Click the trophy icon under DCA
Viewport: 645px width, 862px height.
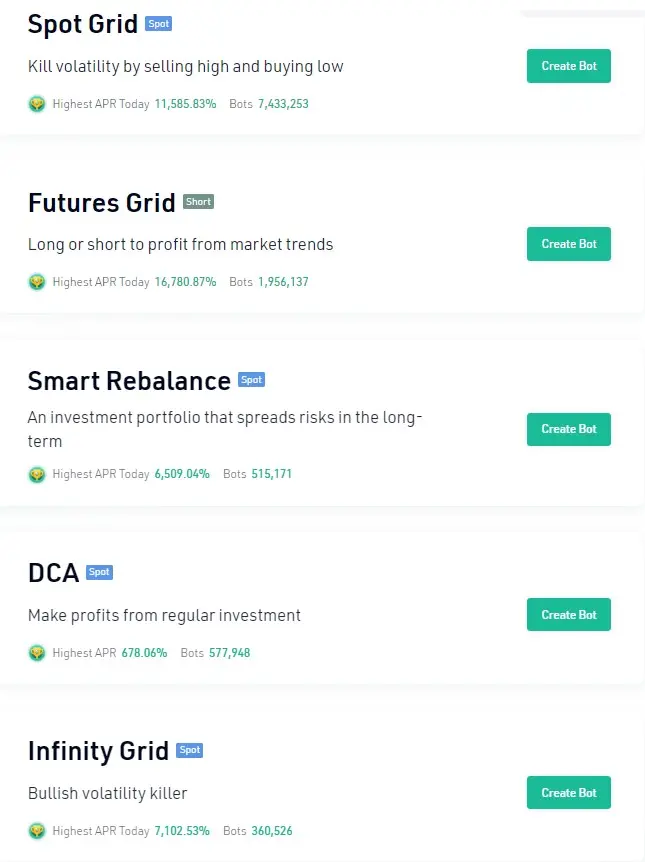point(37,653)
